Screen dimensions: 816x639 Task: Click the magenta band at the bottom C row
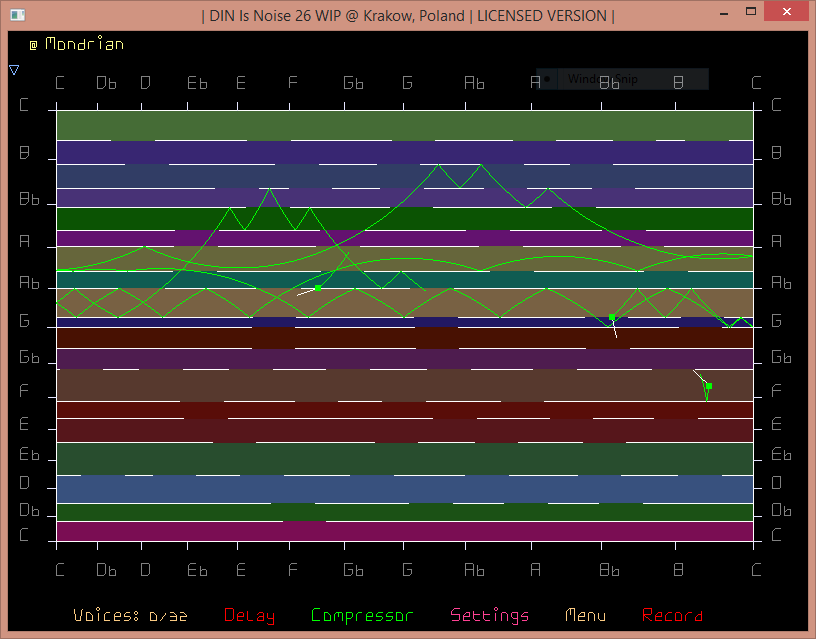click(404, 531)
